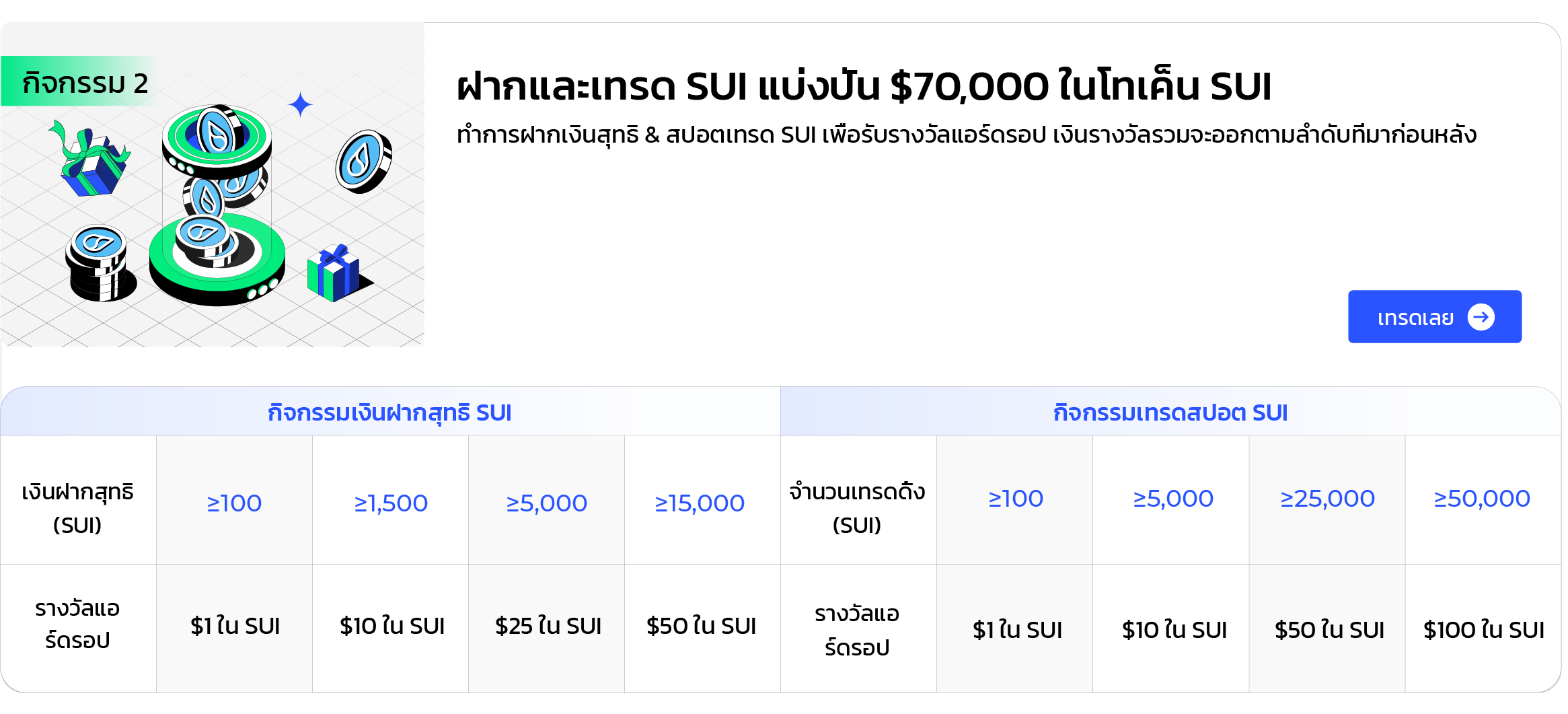Click the $25 ใน SUI reward cell
Screen dimensions: 1568x714
pyautogui.click(x=548, y=626)
